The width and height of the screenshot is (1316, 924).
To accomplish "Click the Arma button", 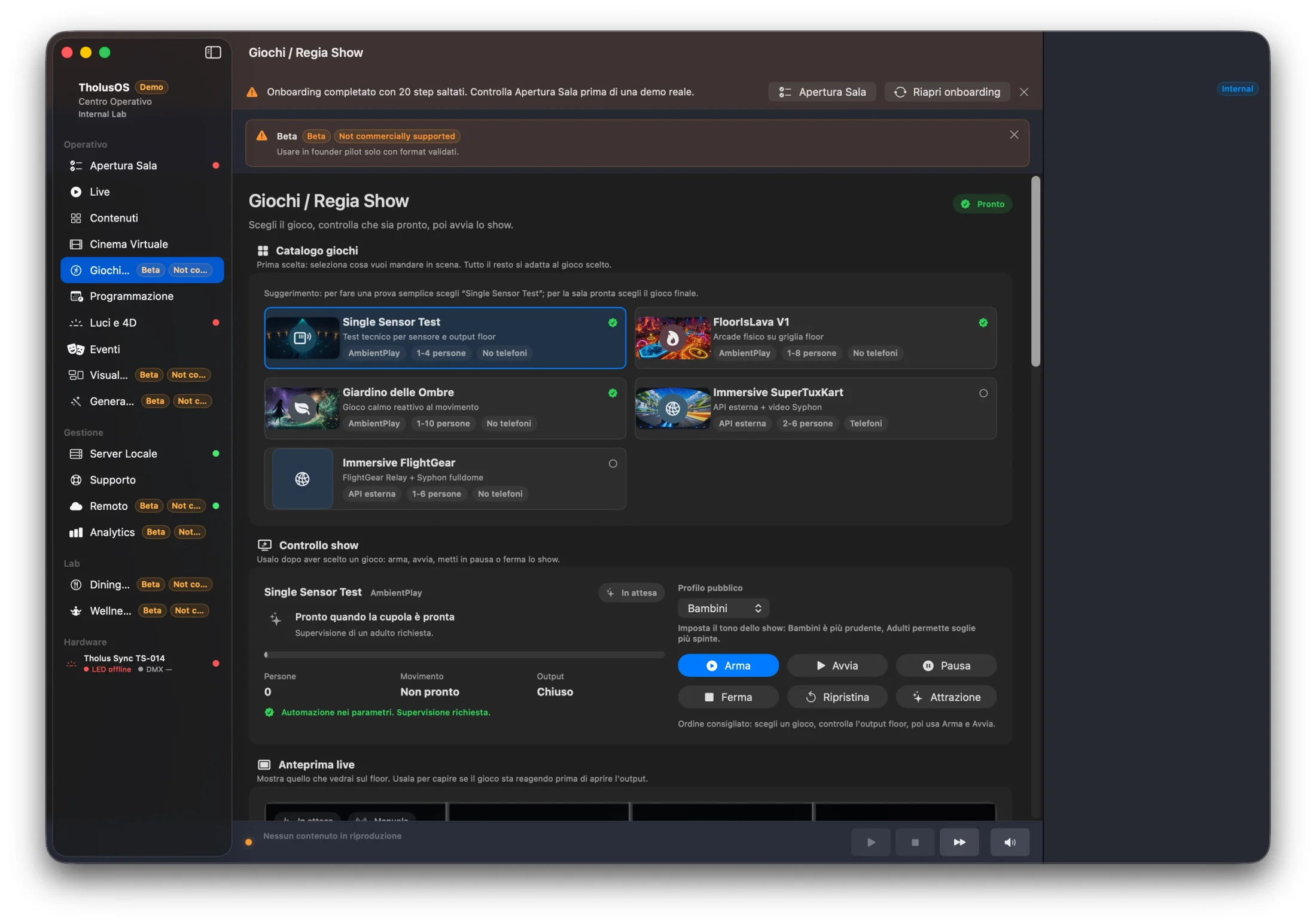I will click(728, 665).
